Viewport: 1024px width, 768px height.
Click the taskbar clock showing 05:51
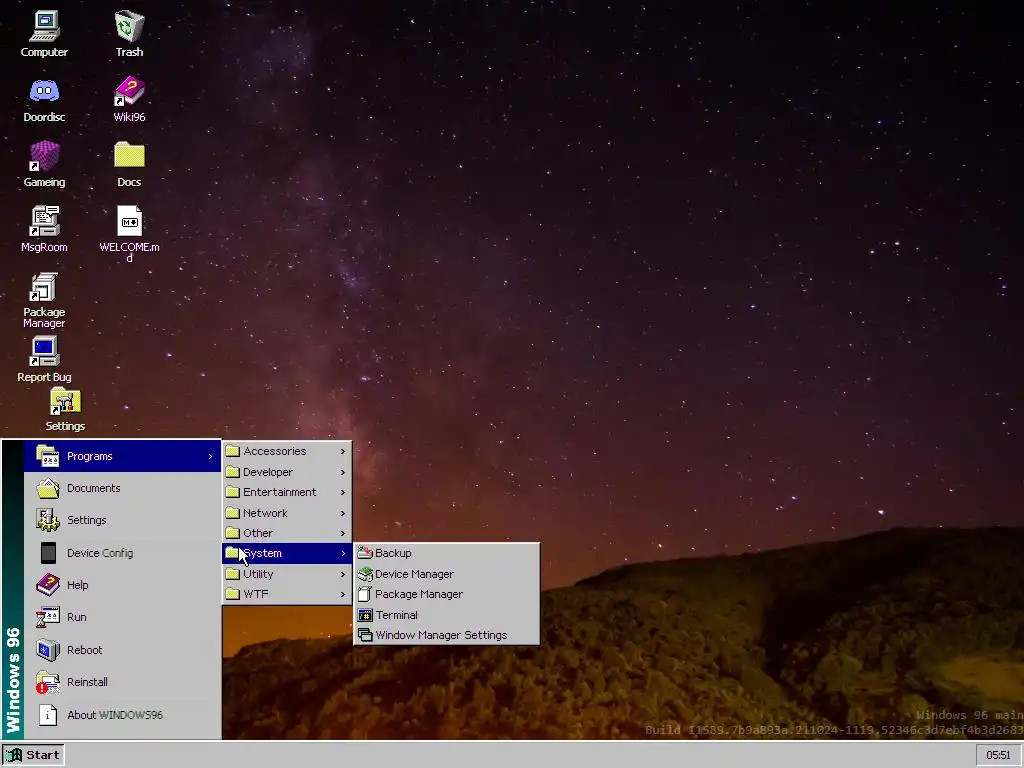998,755
